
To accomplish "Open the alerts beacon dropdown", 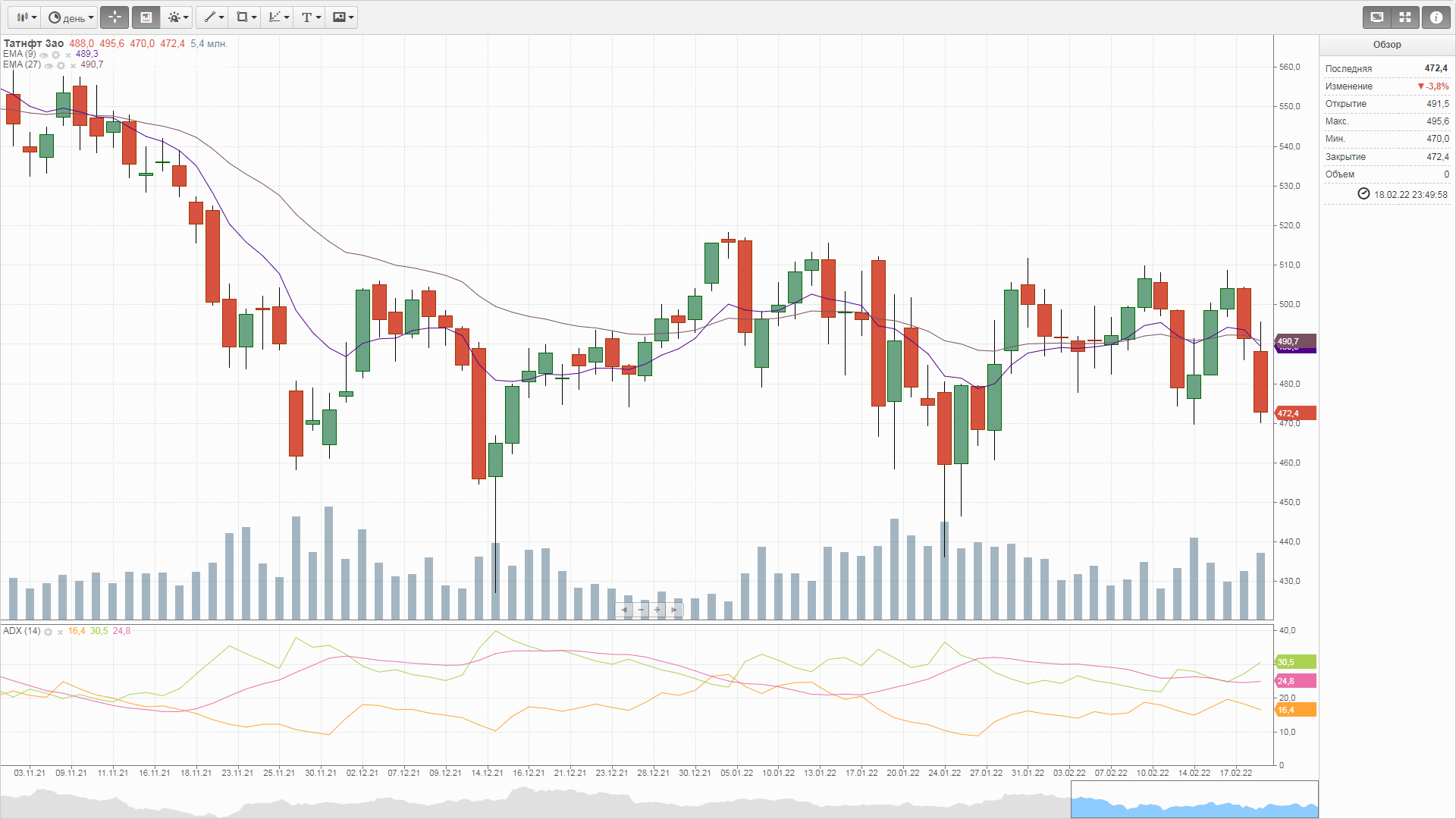I will [177, 17].
